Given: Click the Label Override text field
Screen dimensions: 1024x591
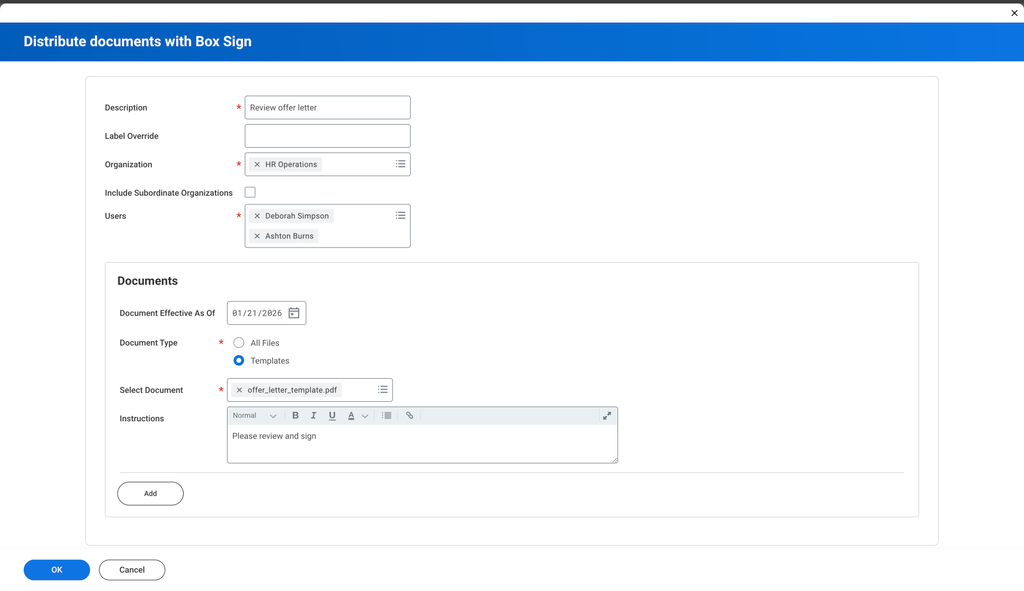Looking at the screenshot, I should [327, 136].
